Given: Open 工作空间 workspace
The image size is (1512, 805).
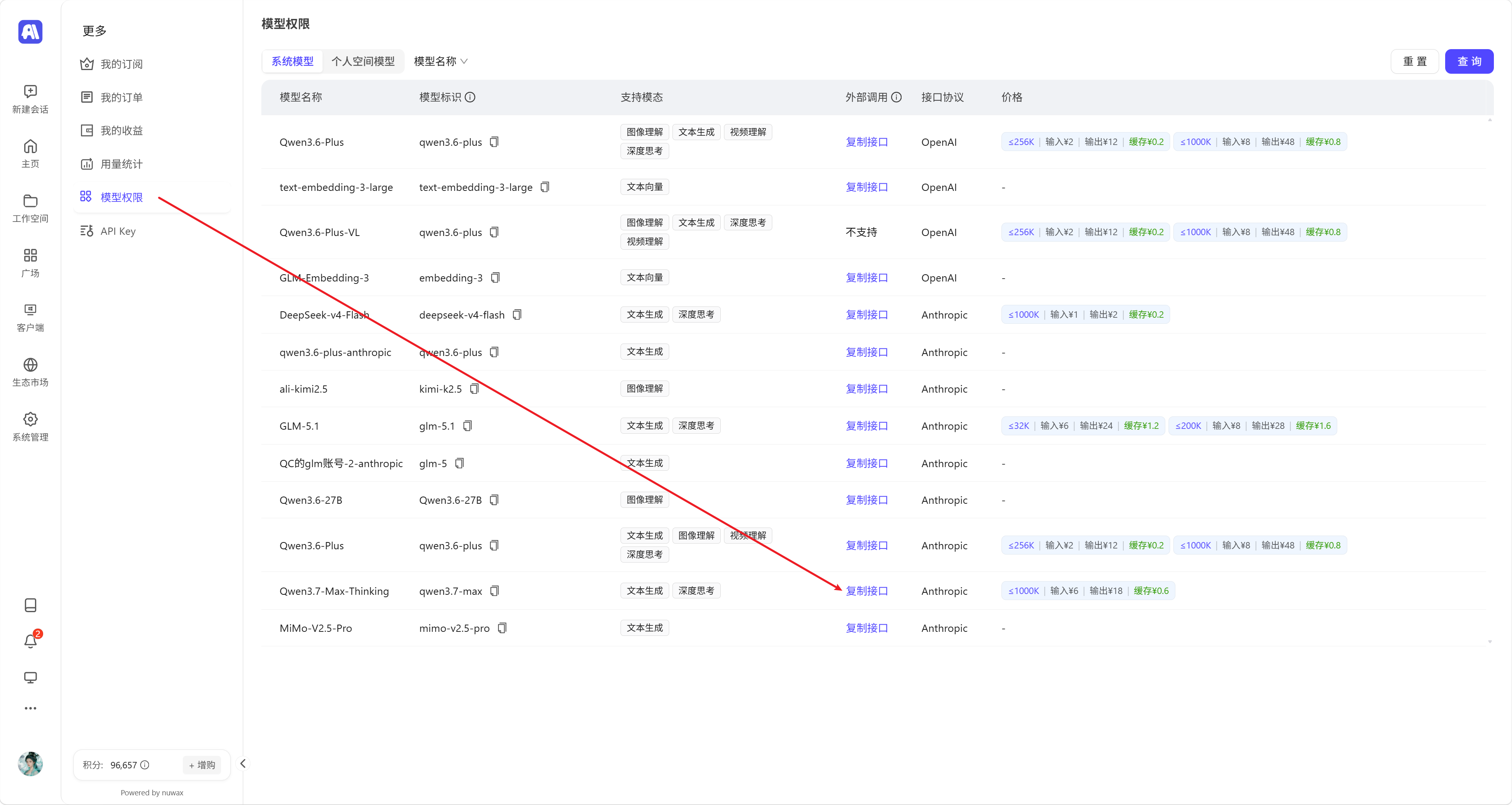Looking at the screenshot, I should pos(31,208).
